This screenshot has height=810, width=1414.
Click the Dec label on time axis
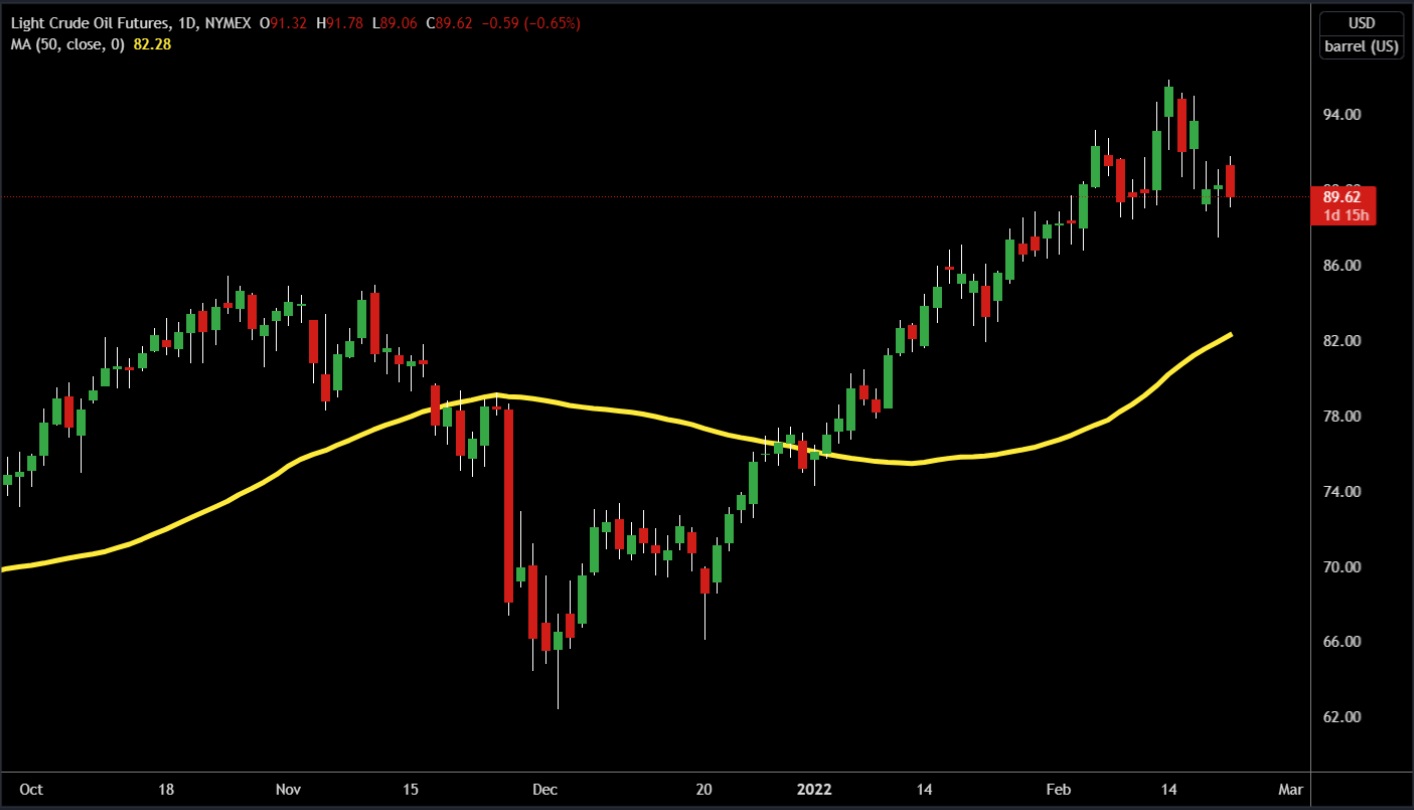pyautogui.click(x=545, y=789)
